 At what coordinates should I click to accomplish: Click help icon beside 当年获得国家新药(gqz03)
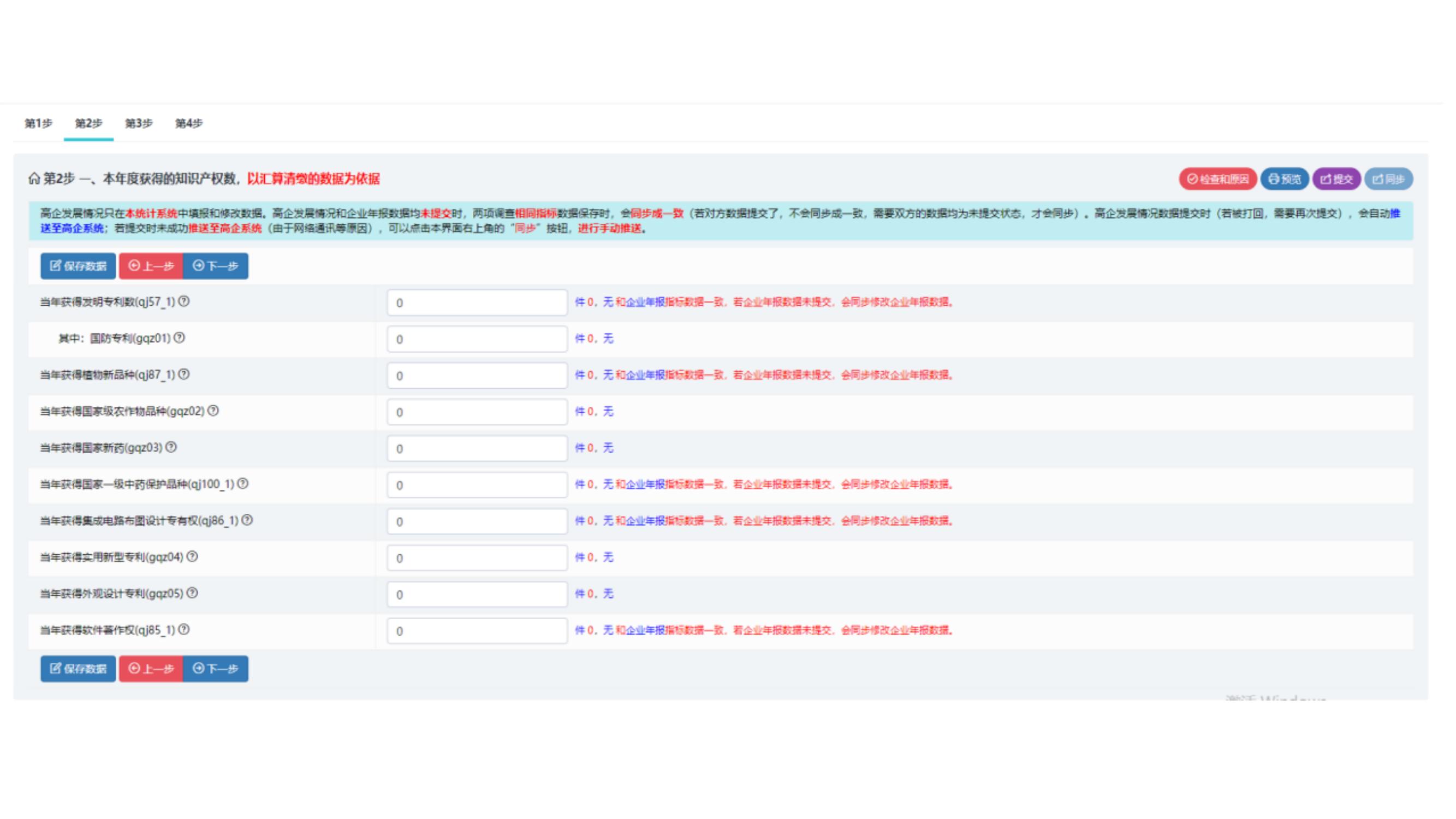171,448
